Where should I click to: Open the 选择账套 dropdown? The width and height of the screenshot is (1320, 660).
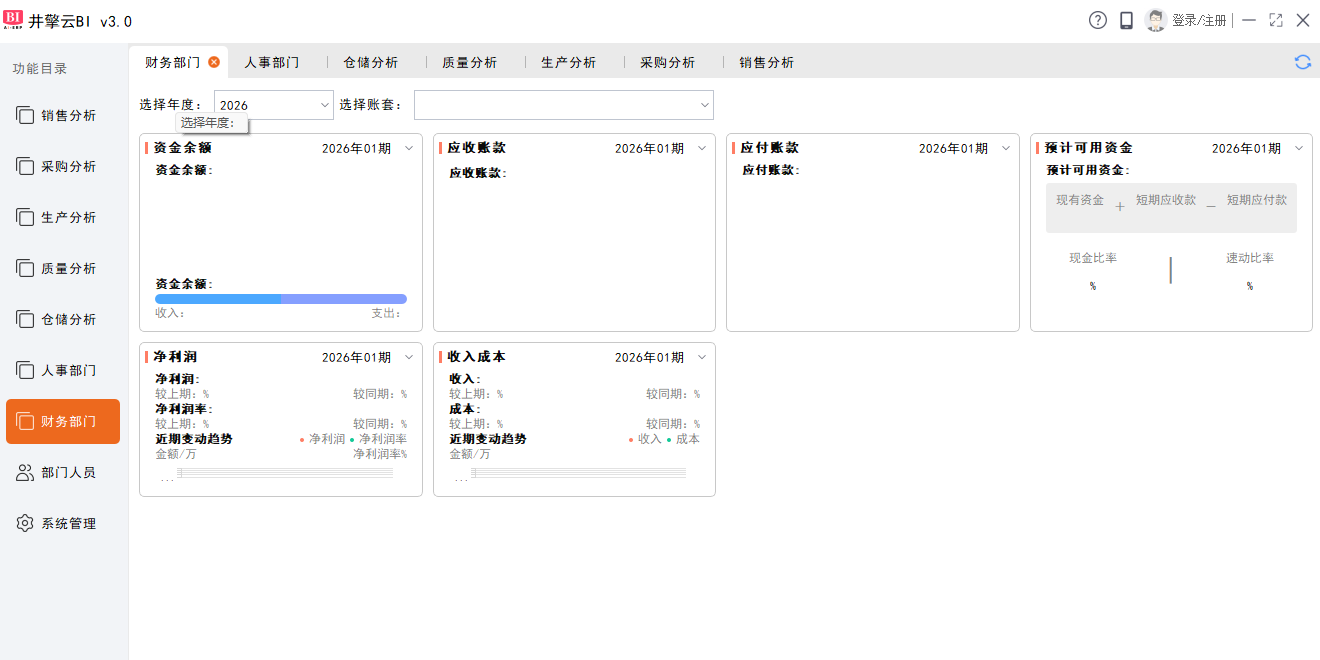(x=704, y=105)
